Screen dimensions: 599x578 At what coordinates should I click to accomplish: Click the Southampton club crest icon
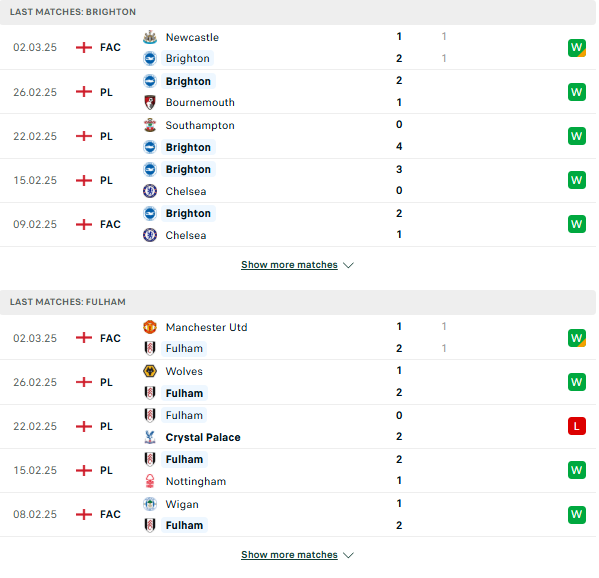(x=150, y=125)
